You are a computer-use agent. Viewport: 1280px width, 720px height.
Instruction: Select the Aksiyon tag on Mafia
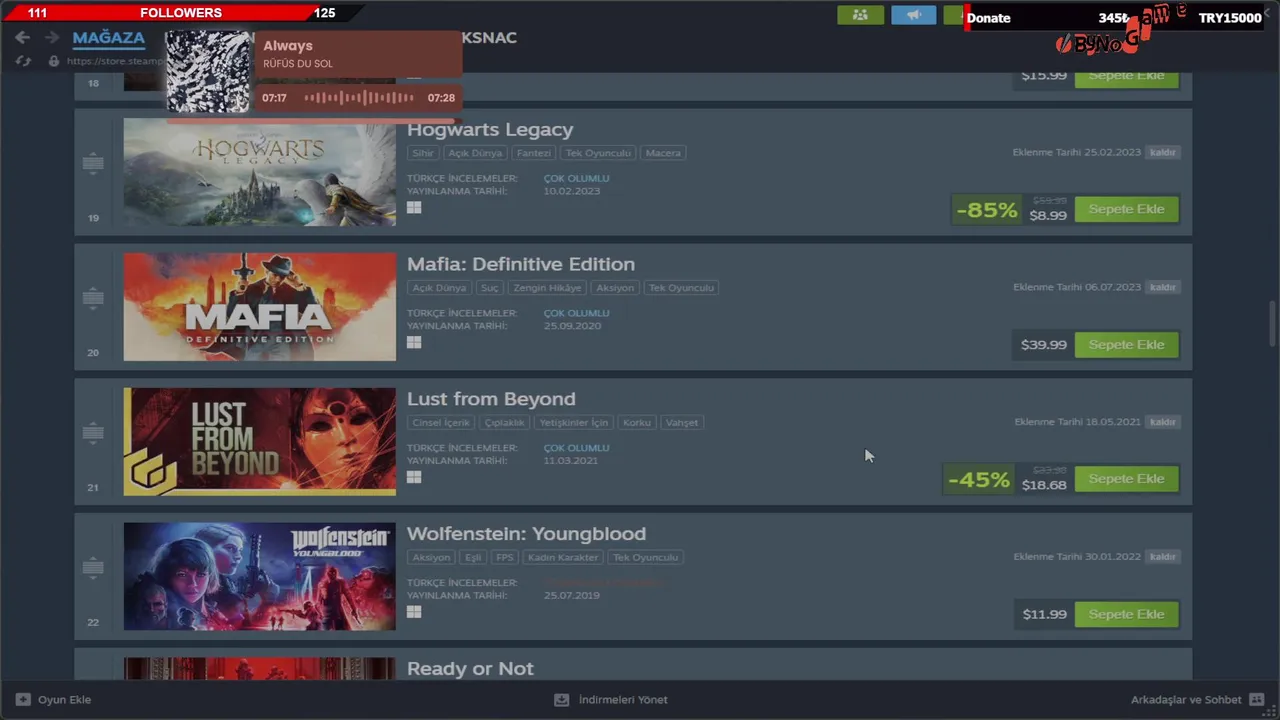click(x=615, y=288)
